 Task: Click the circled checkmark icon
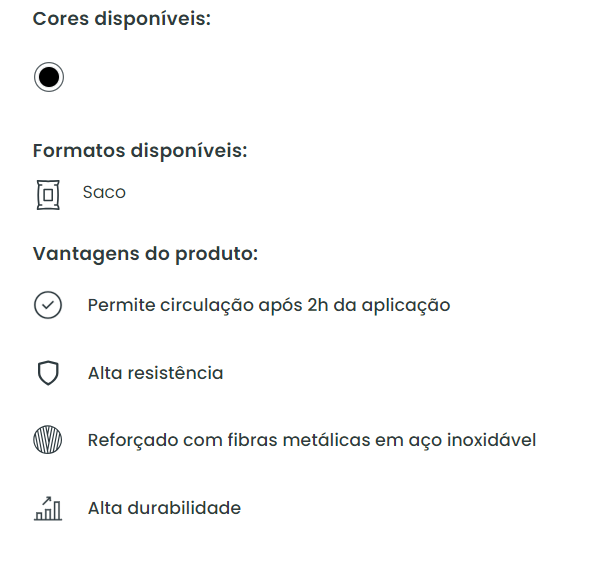[48, 305]
